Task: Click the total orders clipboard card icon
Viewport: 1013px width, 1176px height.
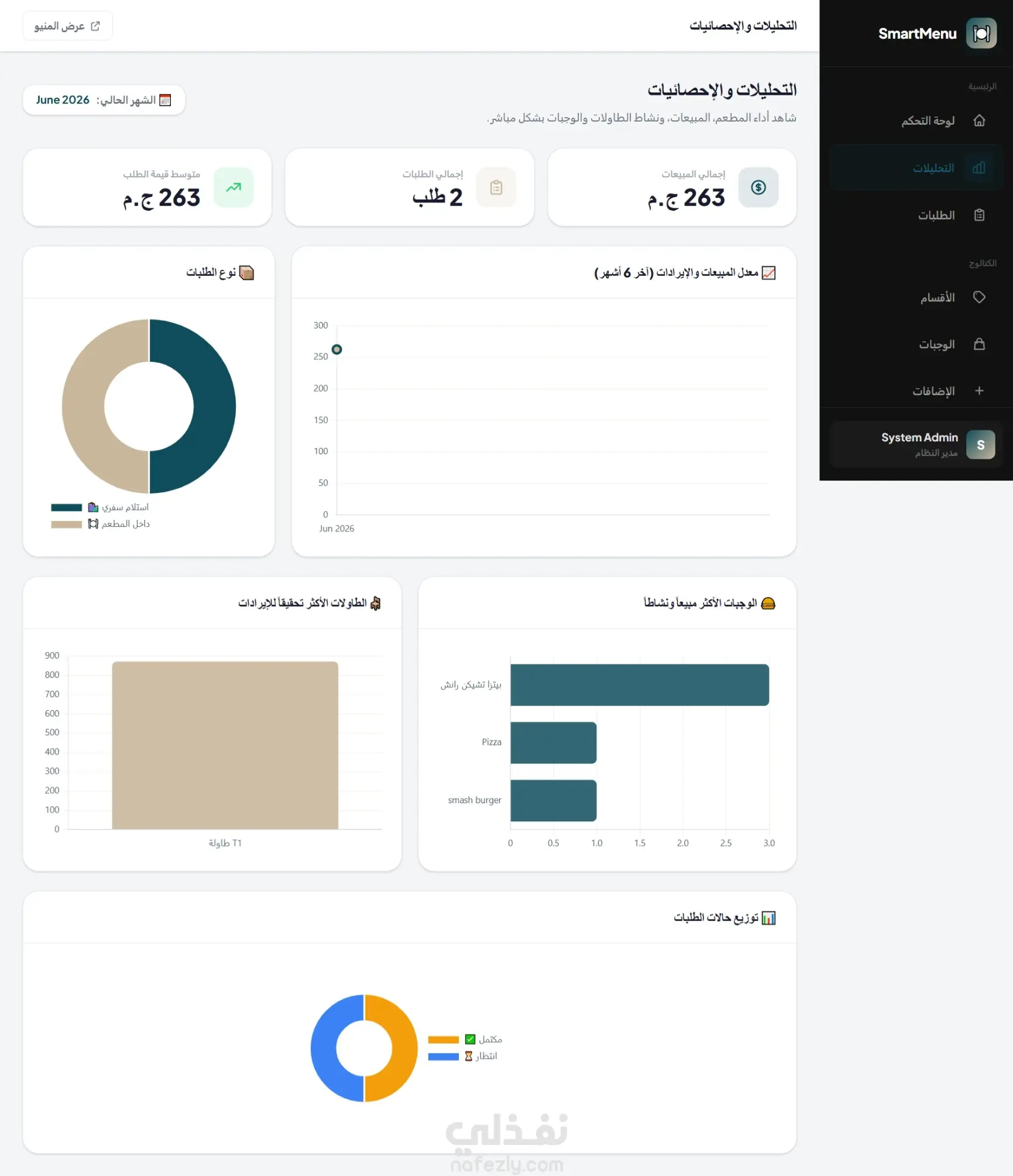Action: [496, 187]
